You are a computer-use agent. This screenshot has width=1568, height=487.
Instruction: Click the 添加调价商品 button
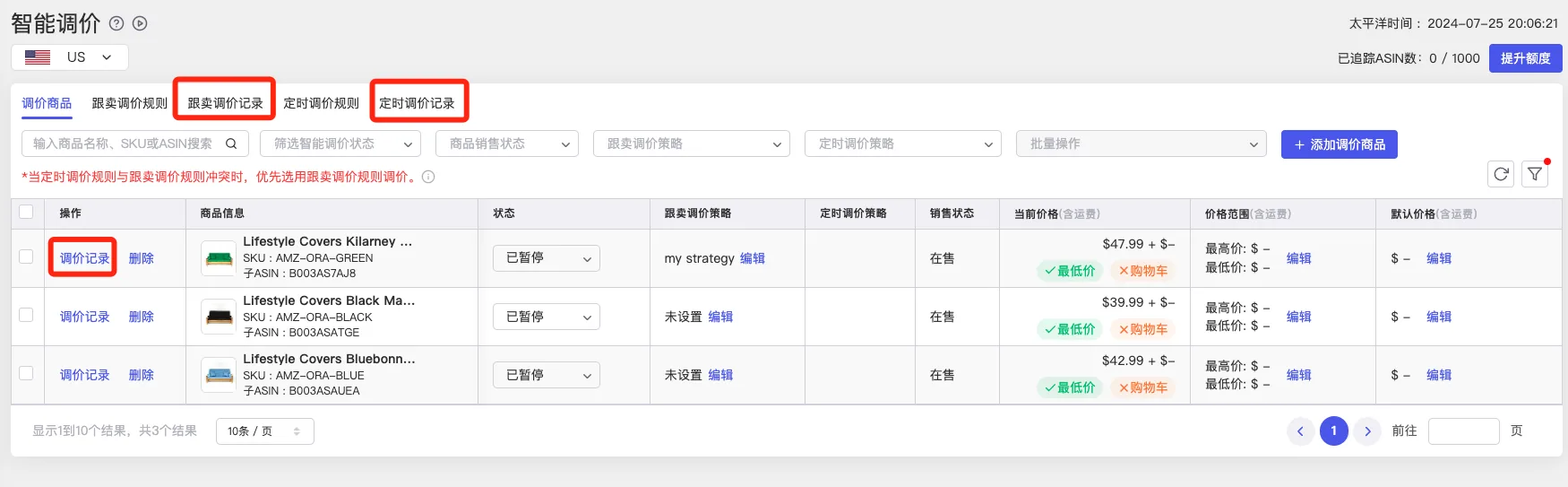click(1340, 144)
